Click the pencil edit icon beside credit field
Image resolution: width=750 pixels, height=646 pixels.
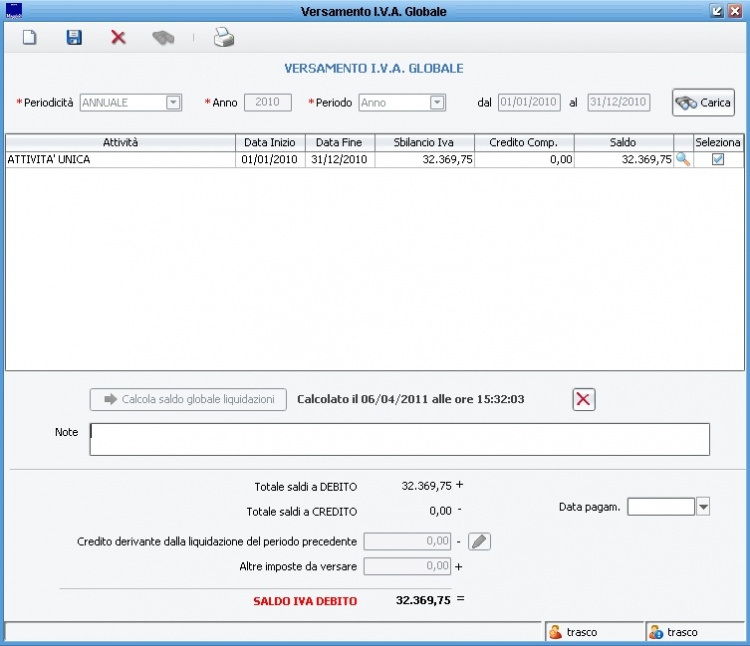click(480, 541)
